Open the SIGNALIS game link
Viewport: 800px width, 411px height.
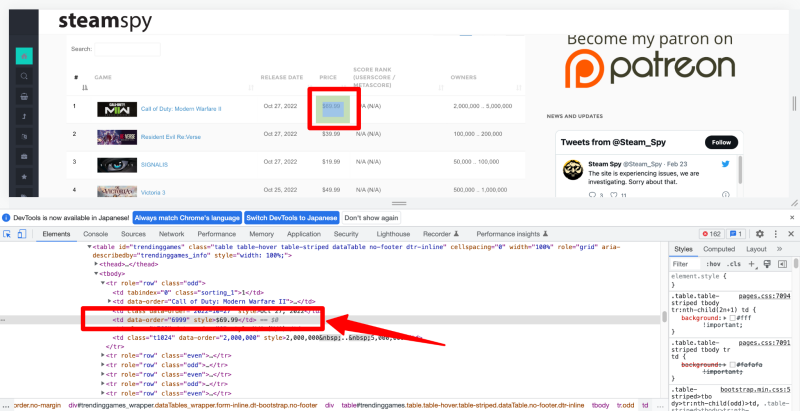point(154,165)
